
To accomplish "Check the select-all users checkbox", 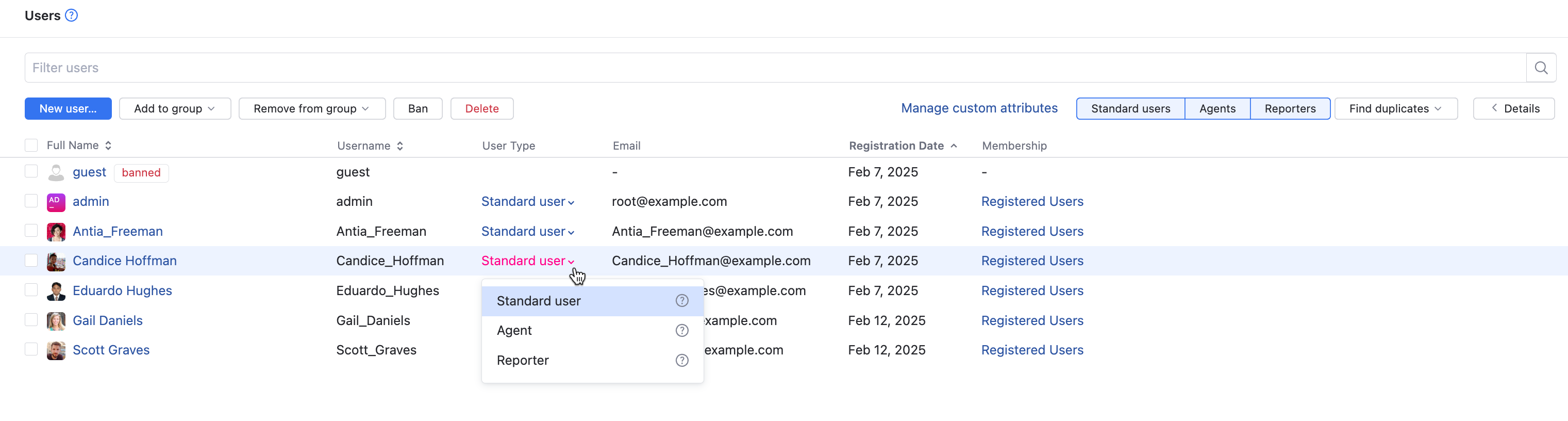I will (31, 145).
